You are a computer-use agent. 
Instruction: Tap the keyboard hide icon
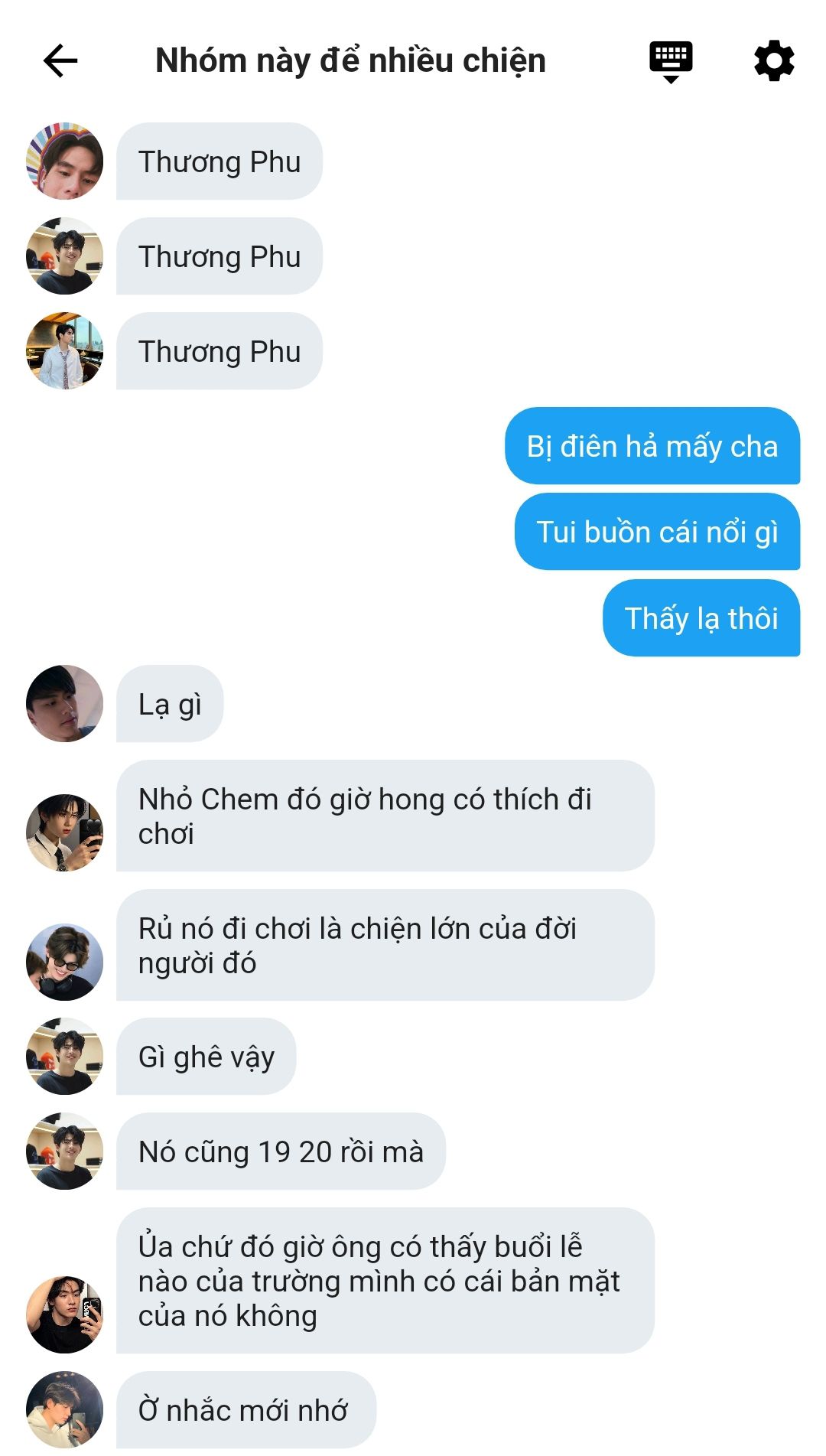tap(671, 62)
